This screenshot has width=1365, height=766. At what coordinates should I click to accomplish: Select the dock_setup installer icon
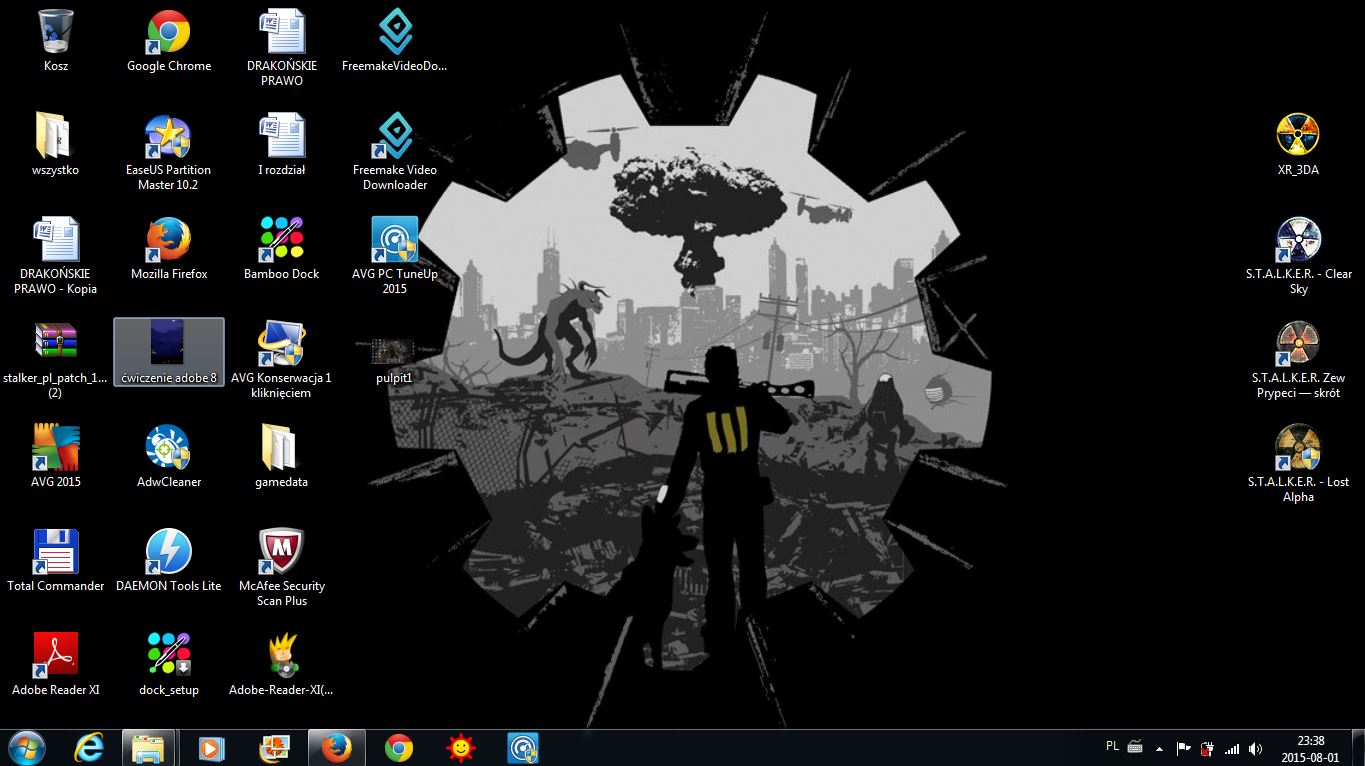click(169, 666)
